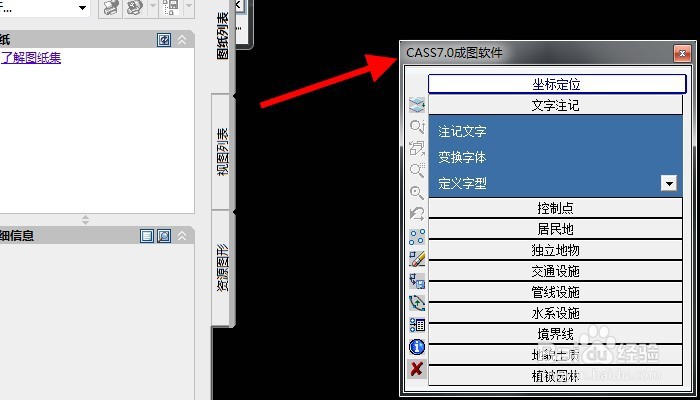Image resolution: width=700 pixels, height=400 pixels.
Task: Click the details list view icon
Action: pyautogui.click(x=147, y=236)
